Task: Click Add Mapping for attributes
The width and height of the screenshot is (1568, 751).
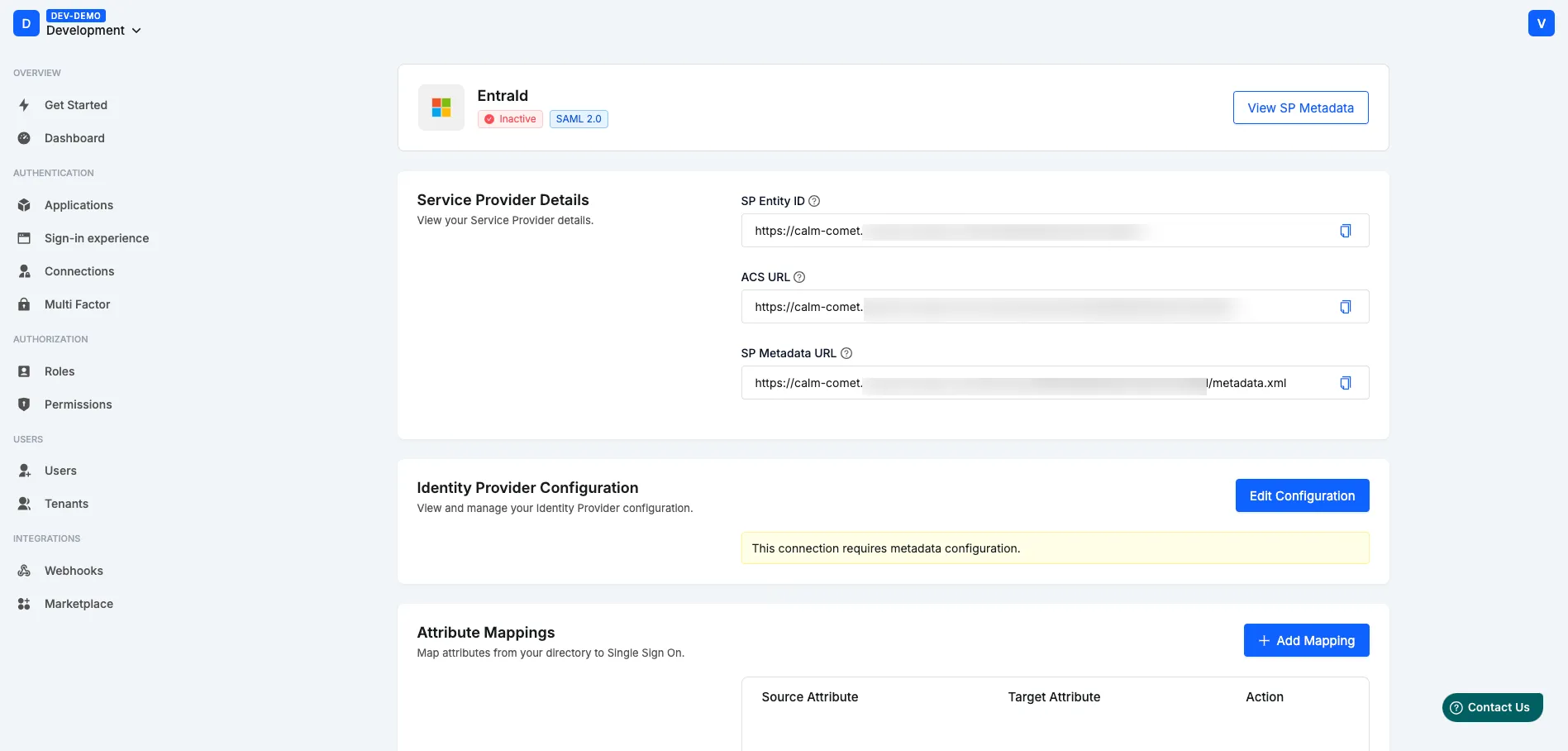Action: 1306,640
